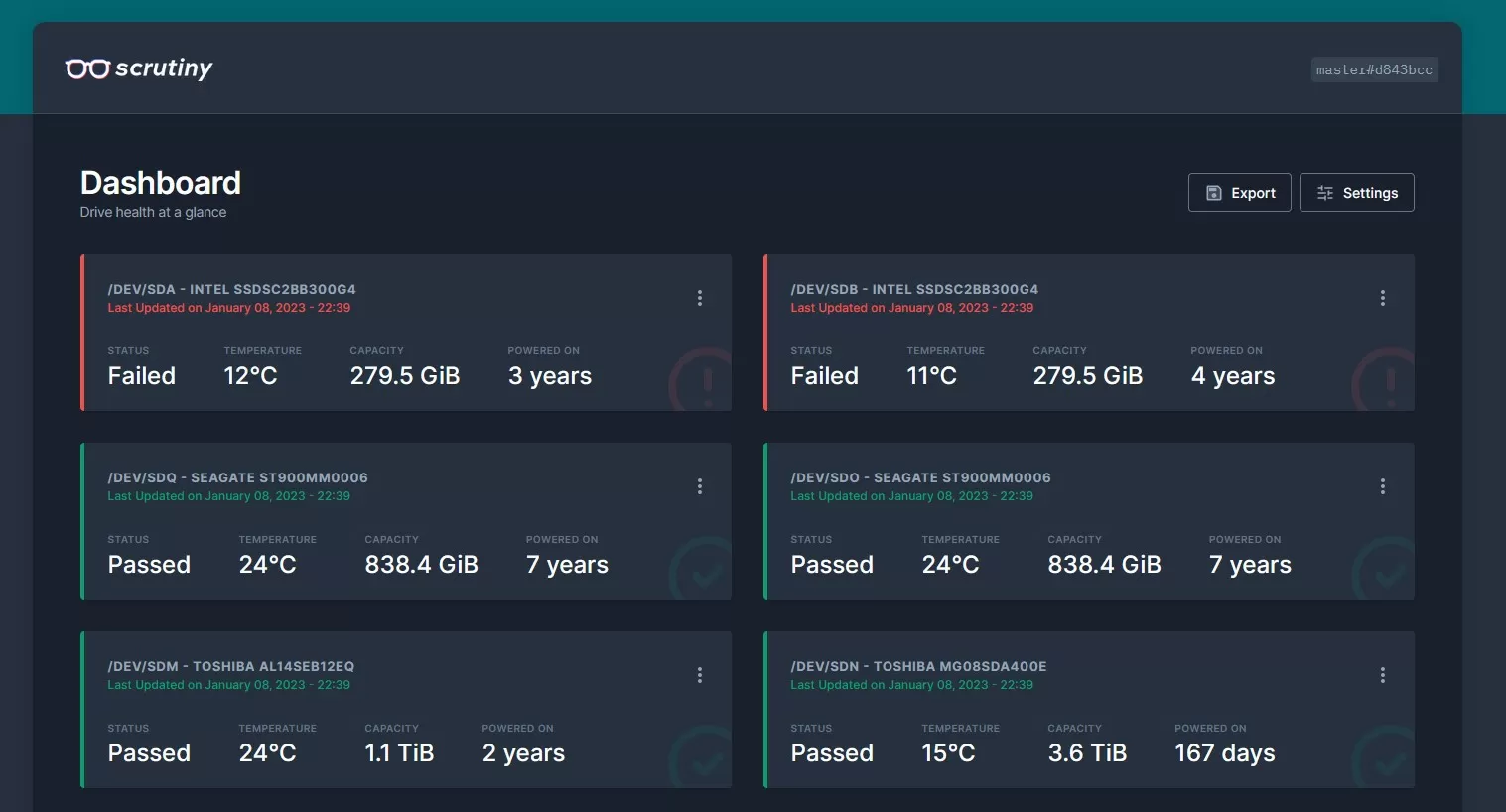1506x812 pixels.
Task: Open the three-dot menu for /DEV/SDM
Action: [700, 675]
